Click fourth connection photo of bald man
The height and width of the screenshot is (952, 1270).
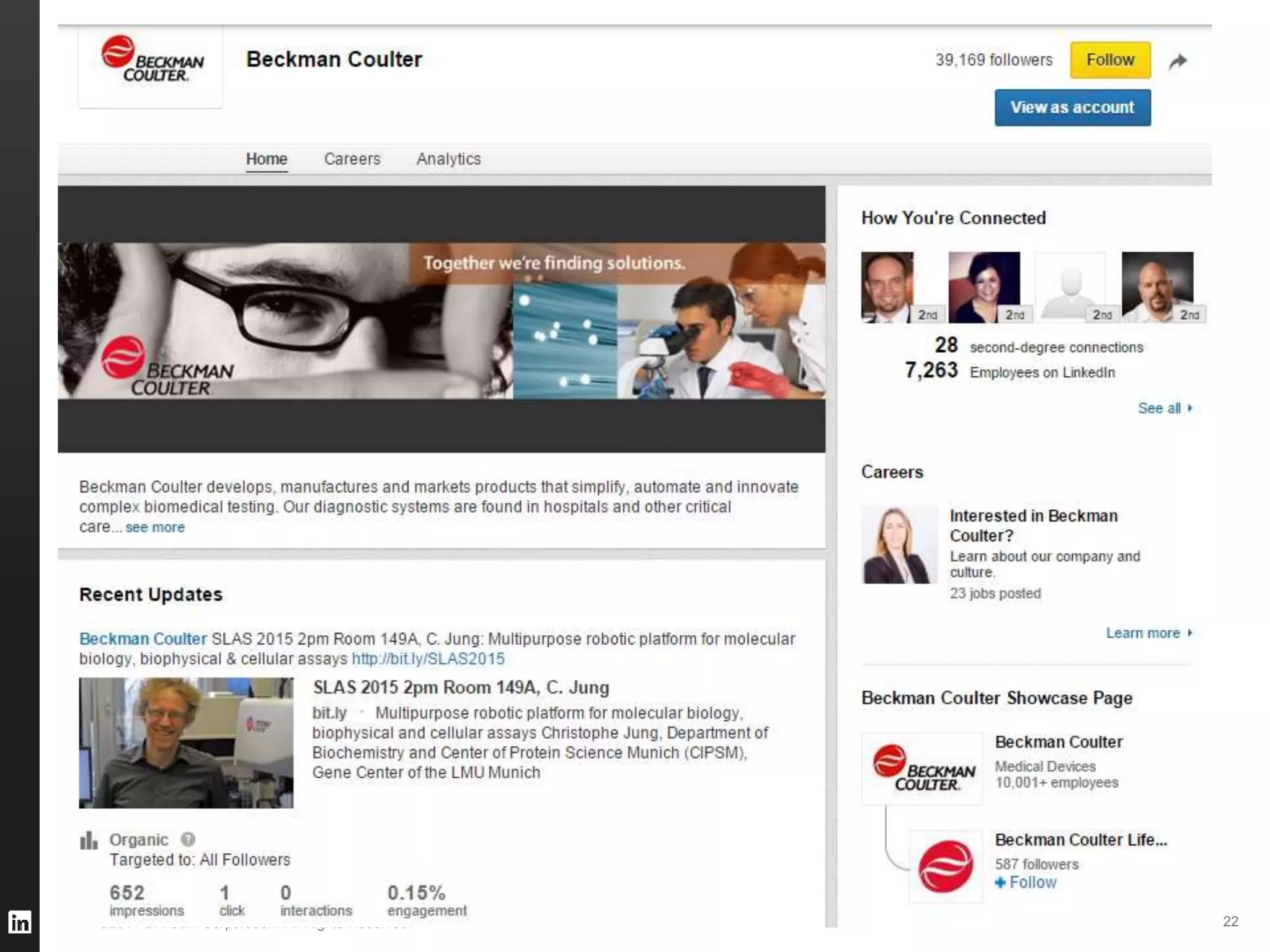1157,287
